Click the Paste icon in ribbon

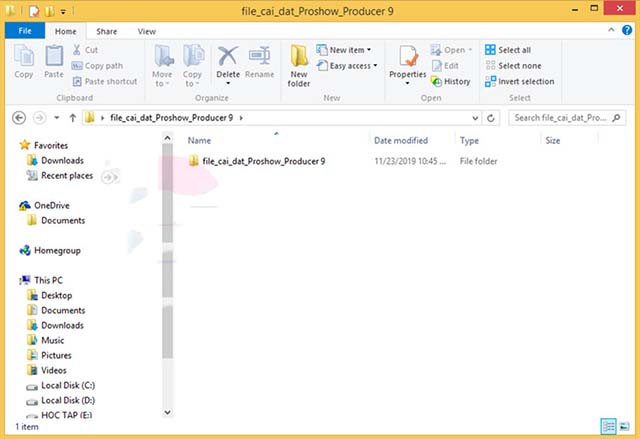pyautogui.click(x=54, y=61)
